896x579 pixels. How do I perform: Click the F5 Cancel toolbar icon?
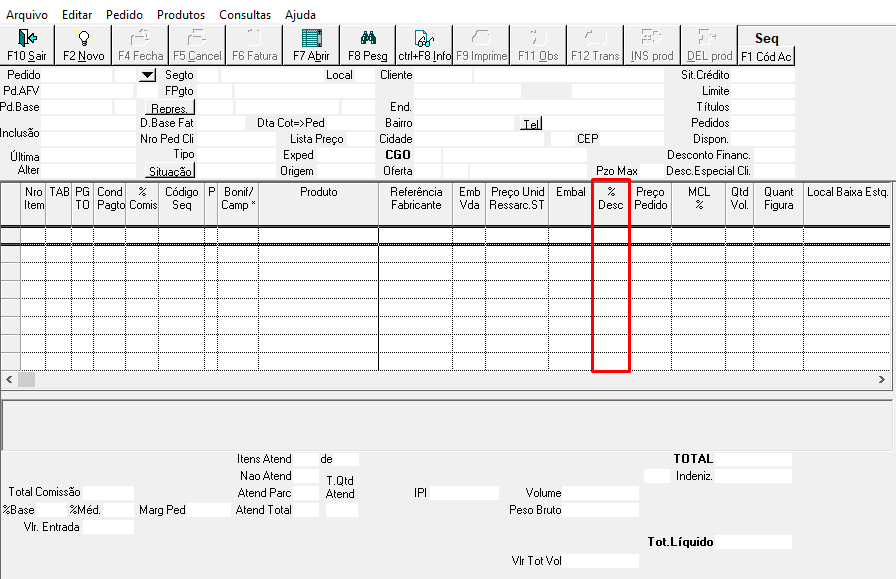pos(197,45)
